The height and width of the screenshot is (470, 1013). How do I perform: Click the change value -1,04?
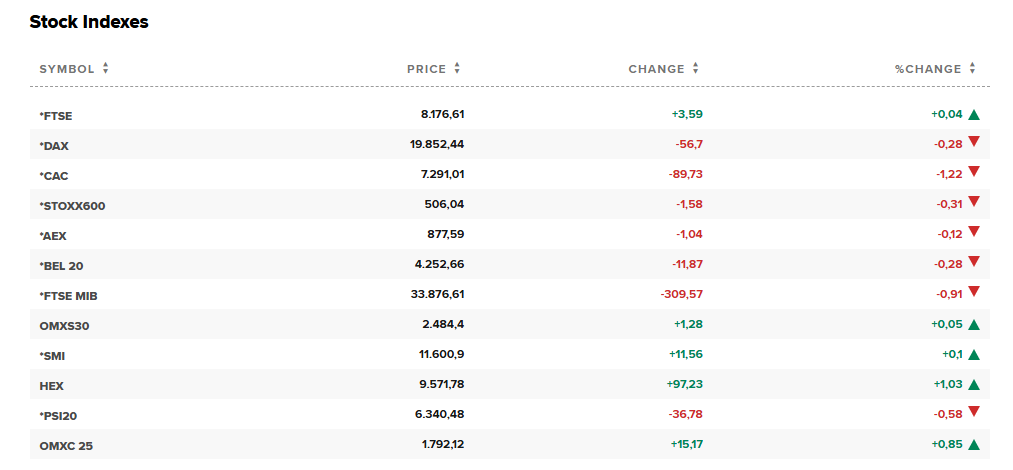click(x=689, y=234)
